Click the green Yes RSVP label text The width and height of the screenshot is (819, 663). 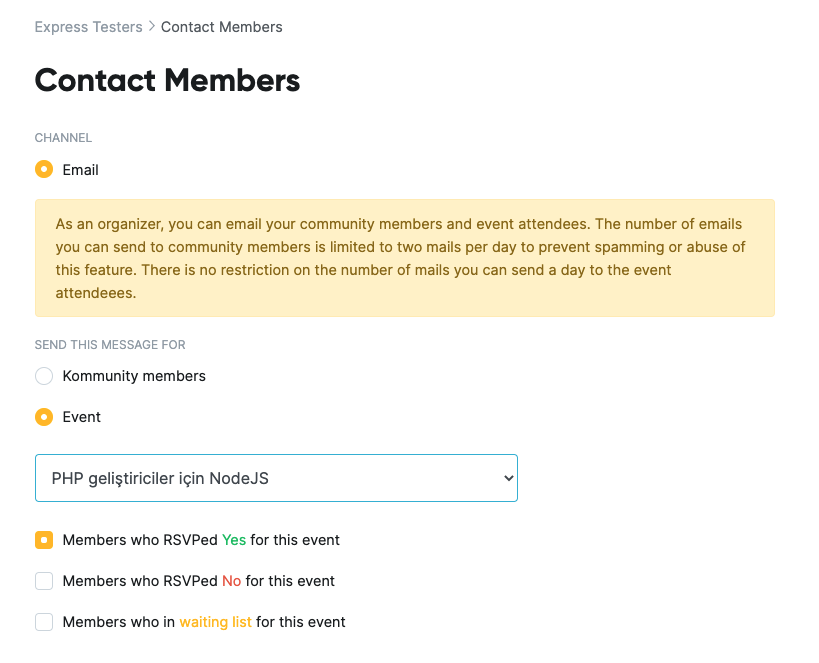click(x=234, y=540)
